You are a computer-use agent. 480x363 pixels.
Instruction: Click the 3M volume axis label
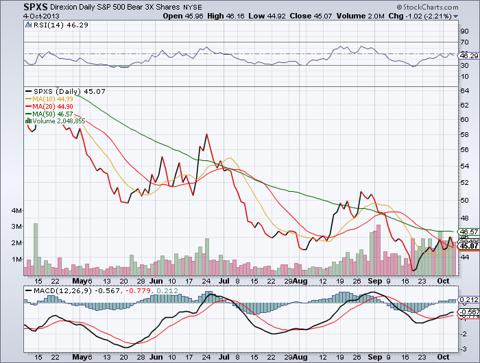[x=17, y=227]
